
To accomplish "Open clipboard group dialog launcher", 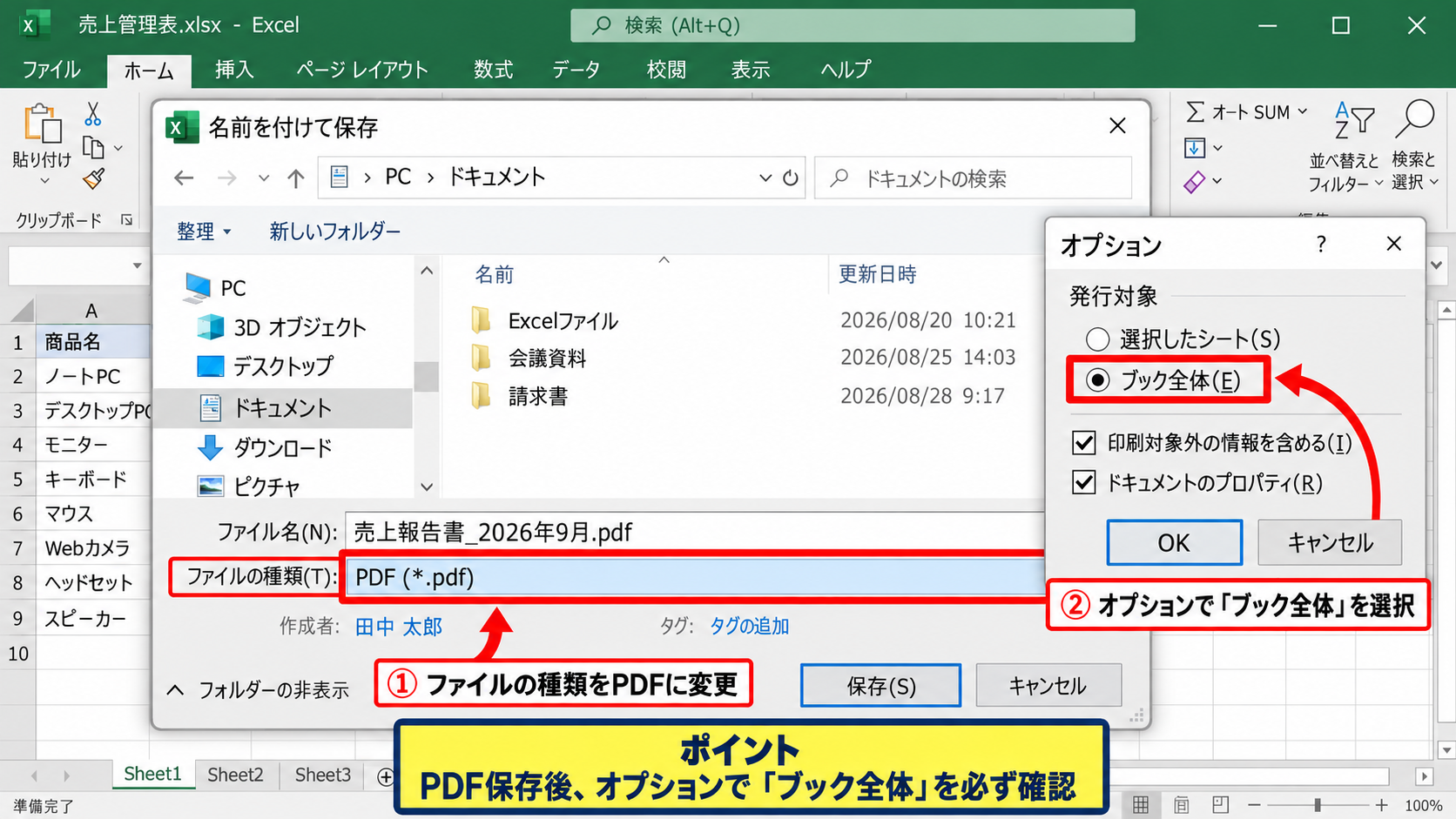I will (x=127, y=220).
